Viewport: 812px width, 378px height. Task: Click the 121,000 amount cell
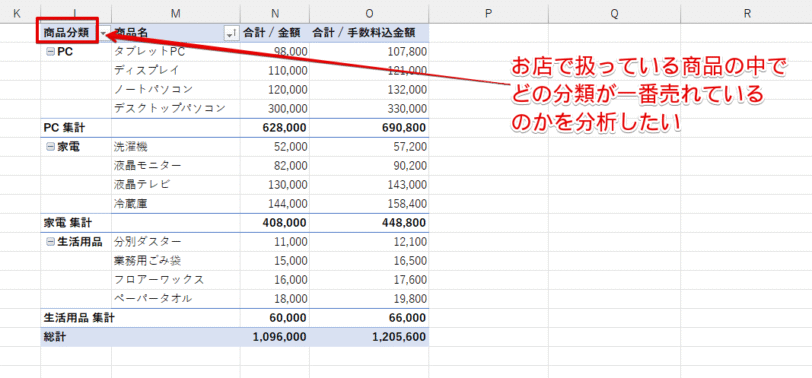[369, 70]
